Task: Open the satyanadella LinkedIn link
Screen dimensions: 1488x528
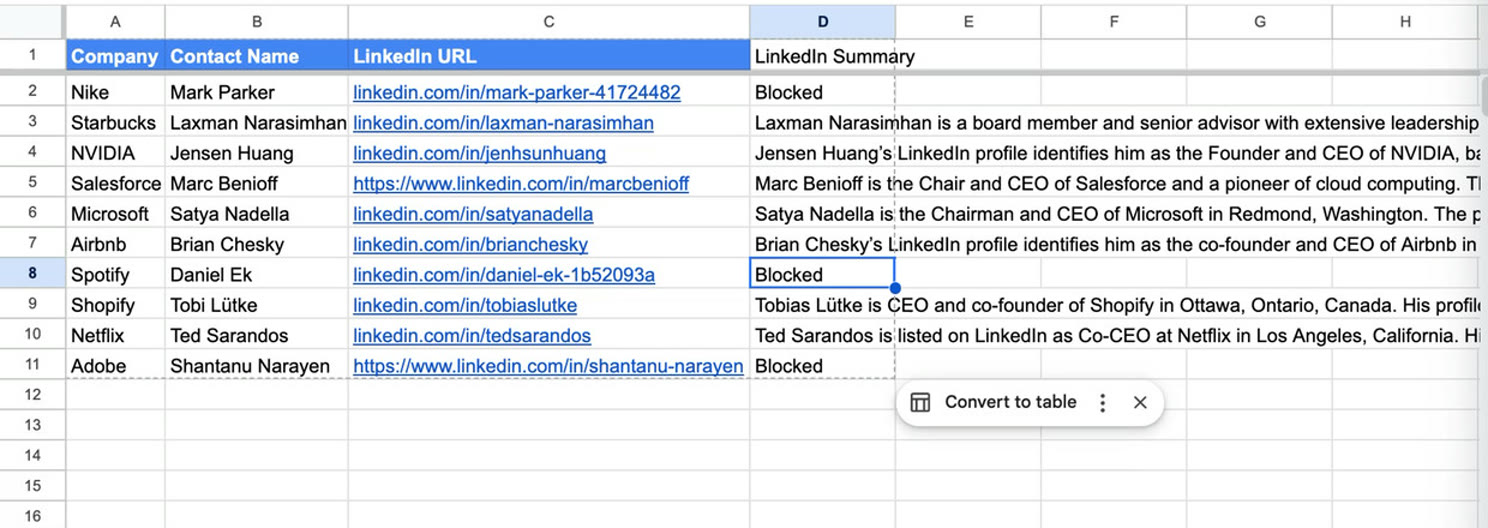Action: tap(473, 214)
